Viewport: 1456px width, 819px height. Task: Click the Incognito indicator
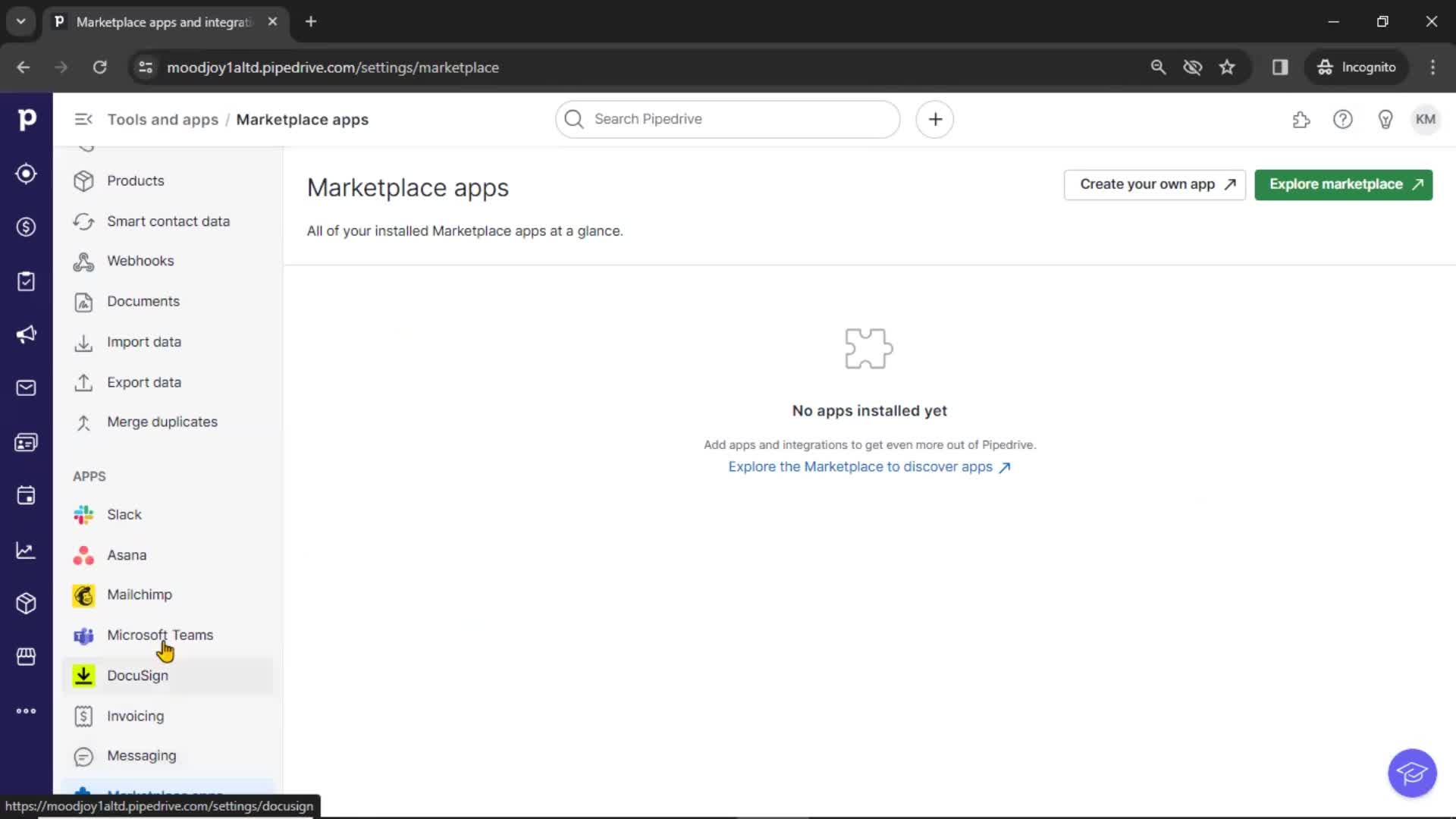pos(1357,67)
